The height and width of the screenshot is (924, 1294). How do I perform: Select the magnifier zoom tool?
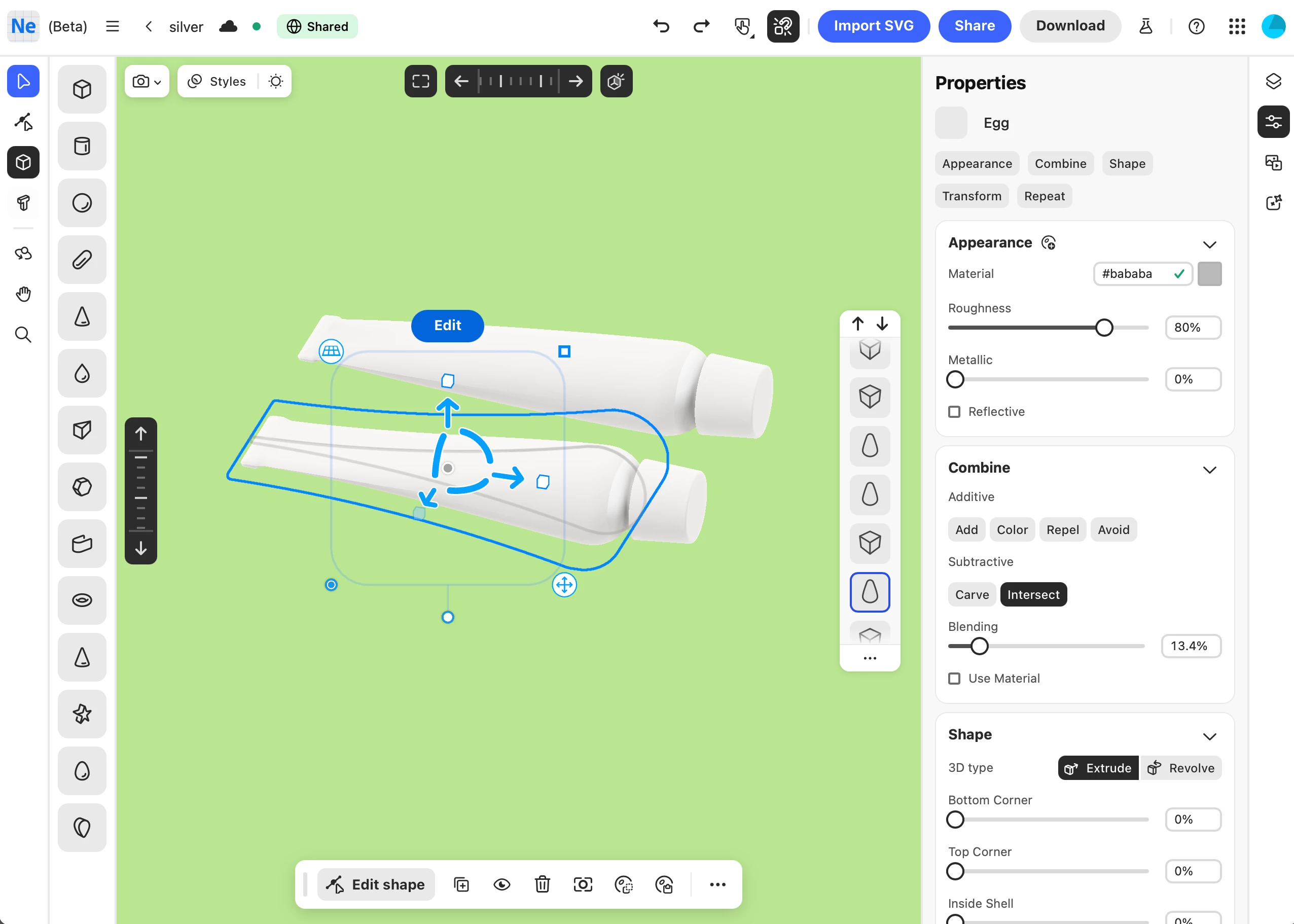[23, 335]
